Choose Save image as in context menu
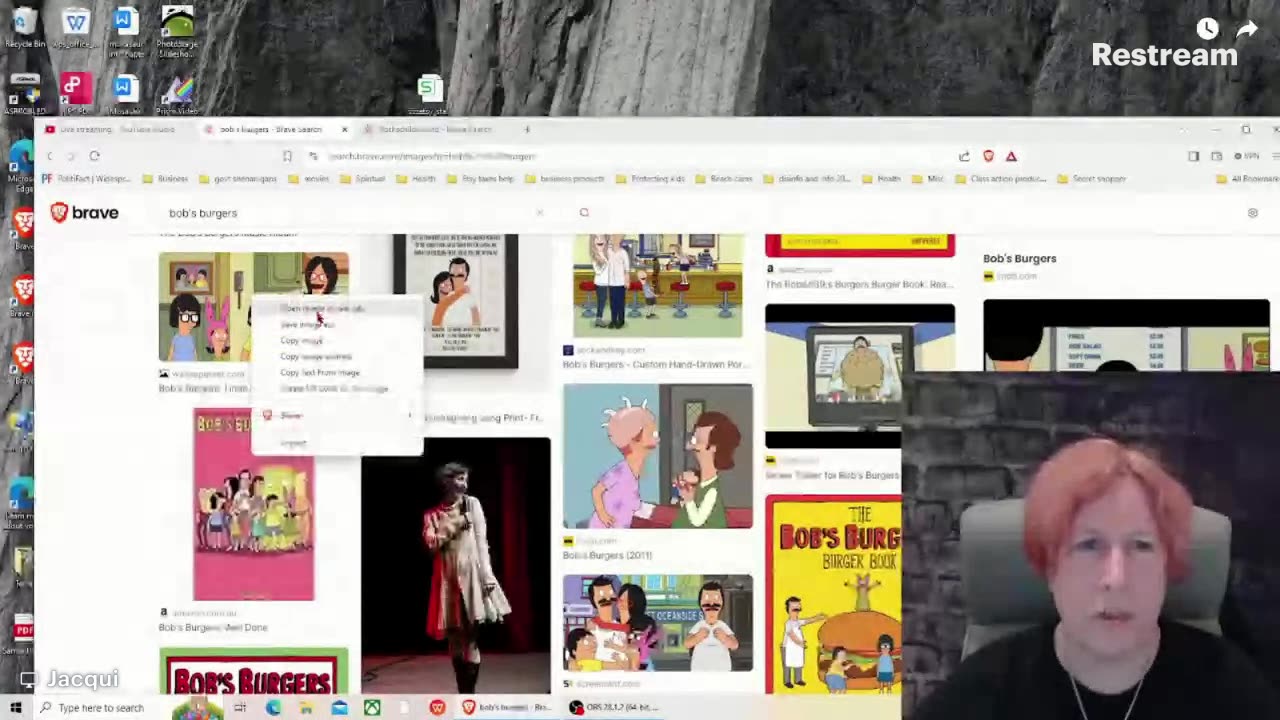 [335, 324]
